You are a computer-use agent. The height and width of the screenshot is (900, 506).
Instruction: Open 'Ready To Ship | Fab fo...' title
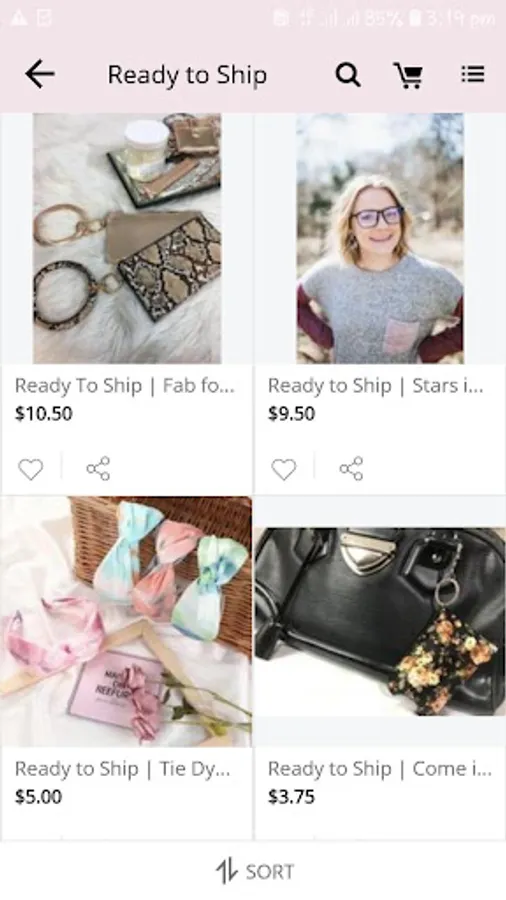(x=124, y=386)
